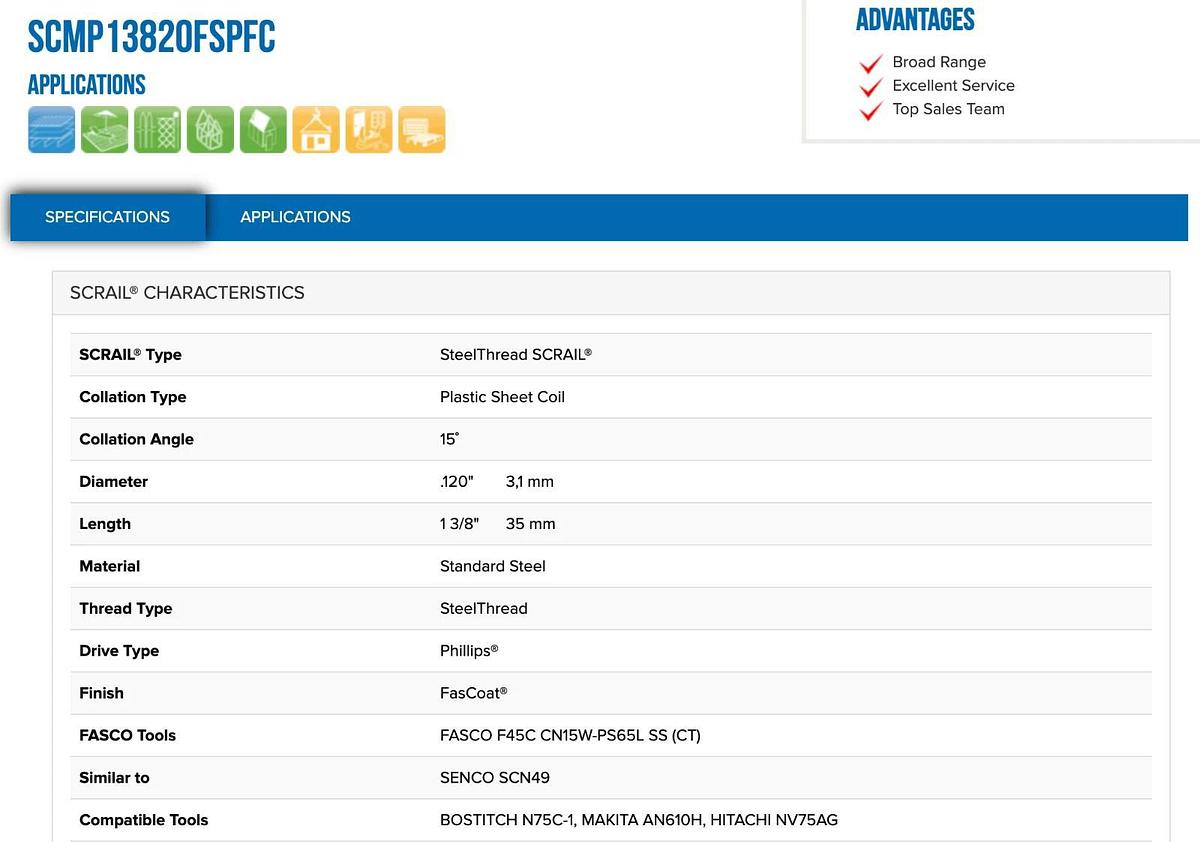Viewport: 1200px width, 842px height.
Task: Click the red checkmark beside Broad Range
Action: [870, 64]
